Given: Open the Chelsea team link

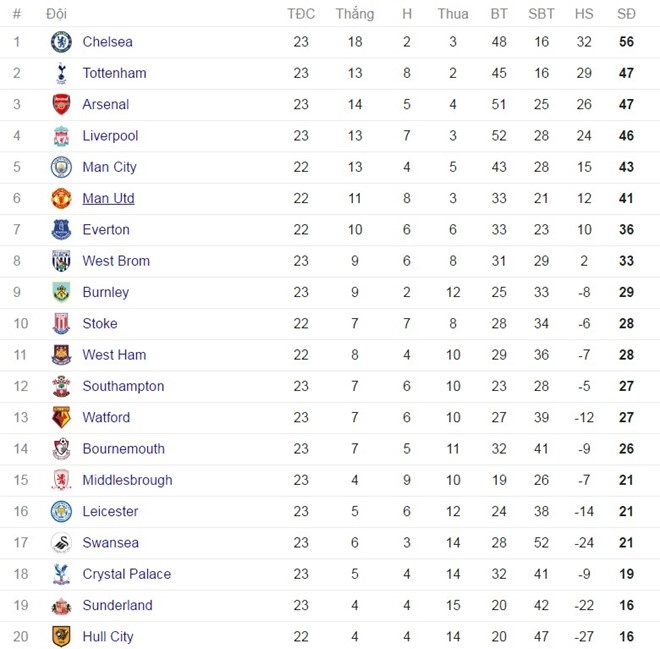Looking at the screenshot, I should (107, 42).
